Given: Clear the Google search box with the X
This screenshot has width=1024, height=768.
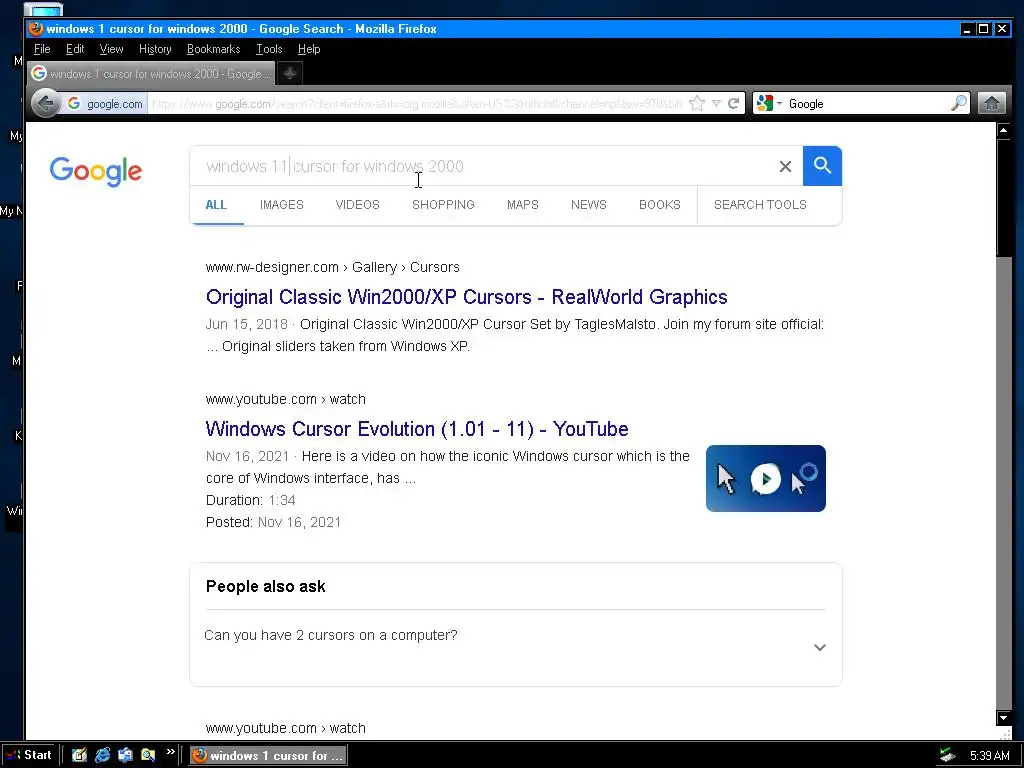Looking at the screenshot, I should pyautogui.click(x=786, y=167).
